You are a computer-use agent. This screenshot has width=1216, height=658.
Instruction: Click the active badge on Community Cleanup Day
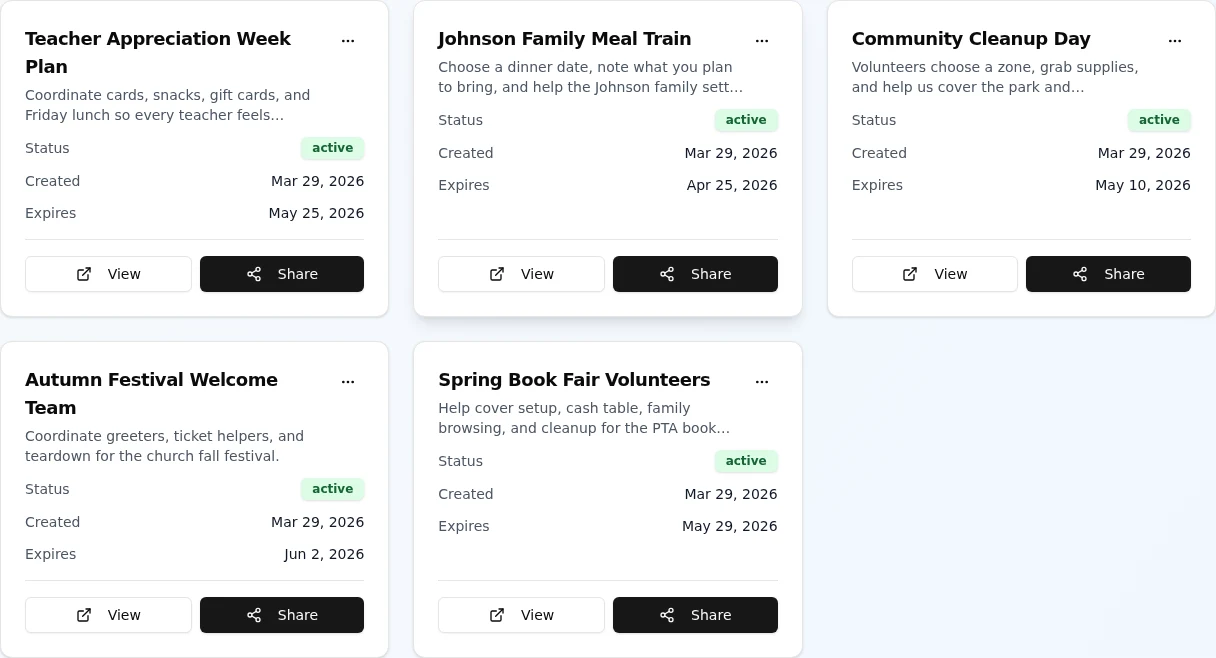coord(1159,120)
